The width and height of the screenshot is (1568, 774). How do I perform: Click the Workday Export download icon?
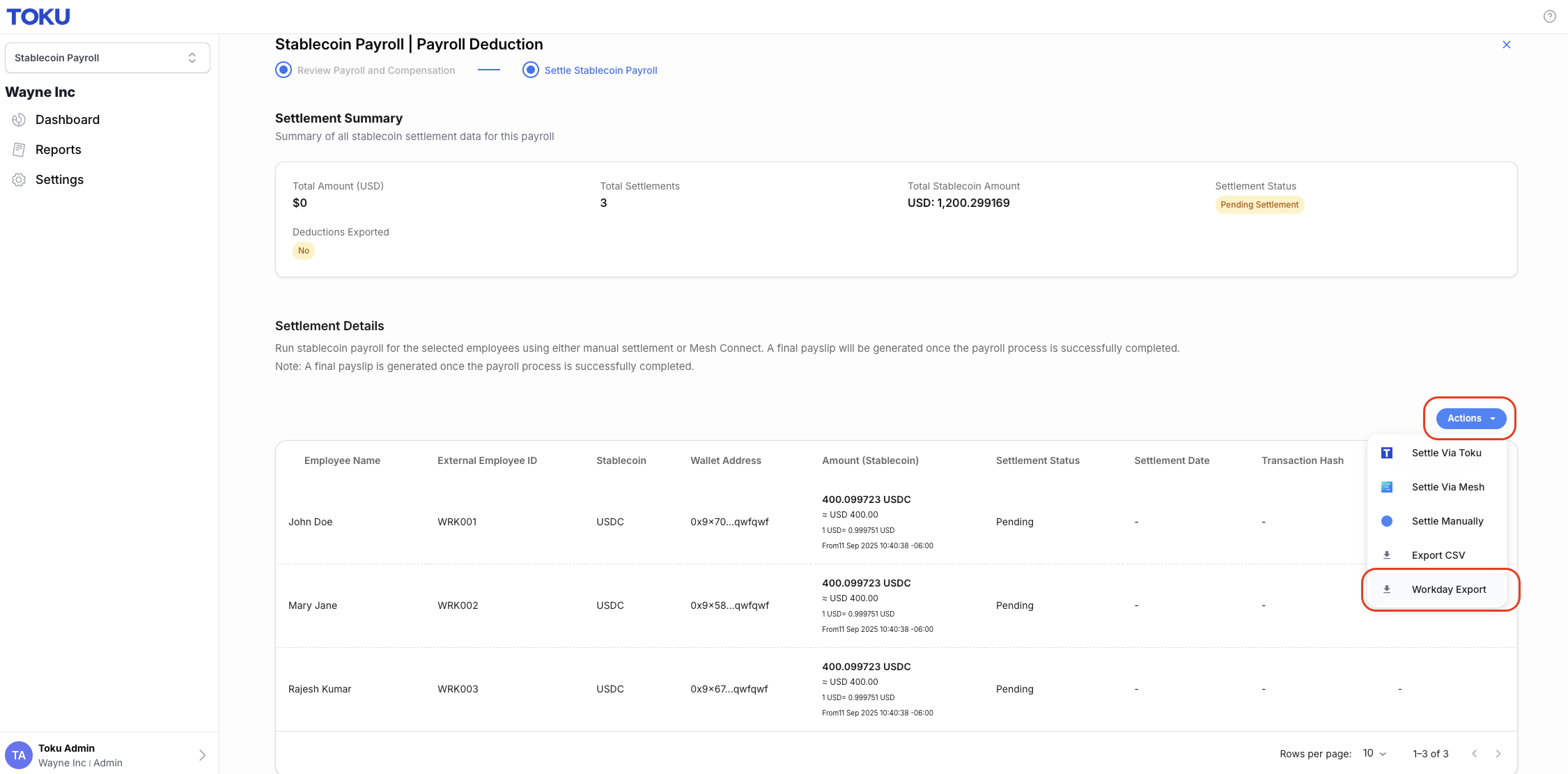1387,589
